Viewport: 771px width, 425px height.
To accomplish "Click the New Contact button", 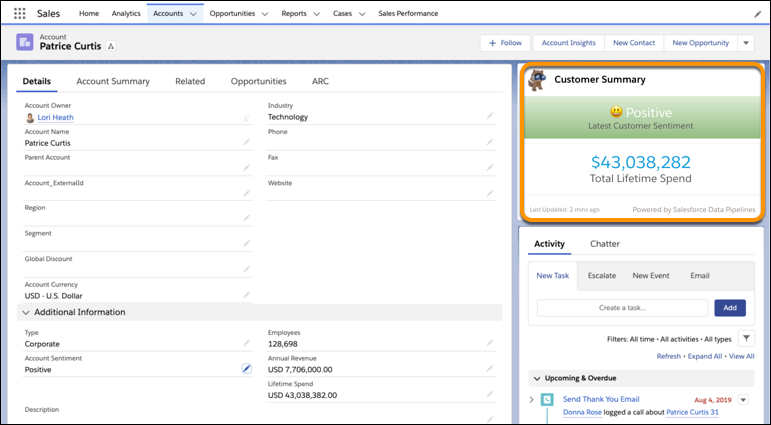I will (634, 43).
